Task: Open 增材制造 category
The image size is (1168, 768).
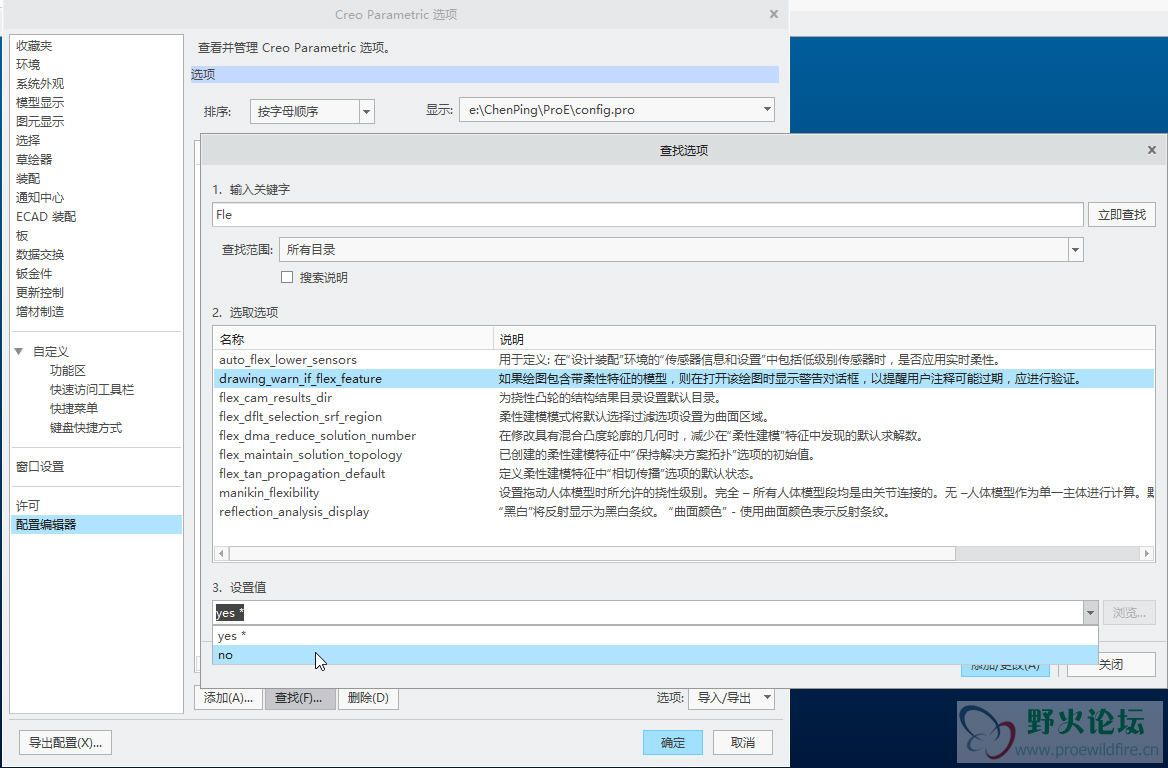Action: [x=40, y=311]
